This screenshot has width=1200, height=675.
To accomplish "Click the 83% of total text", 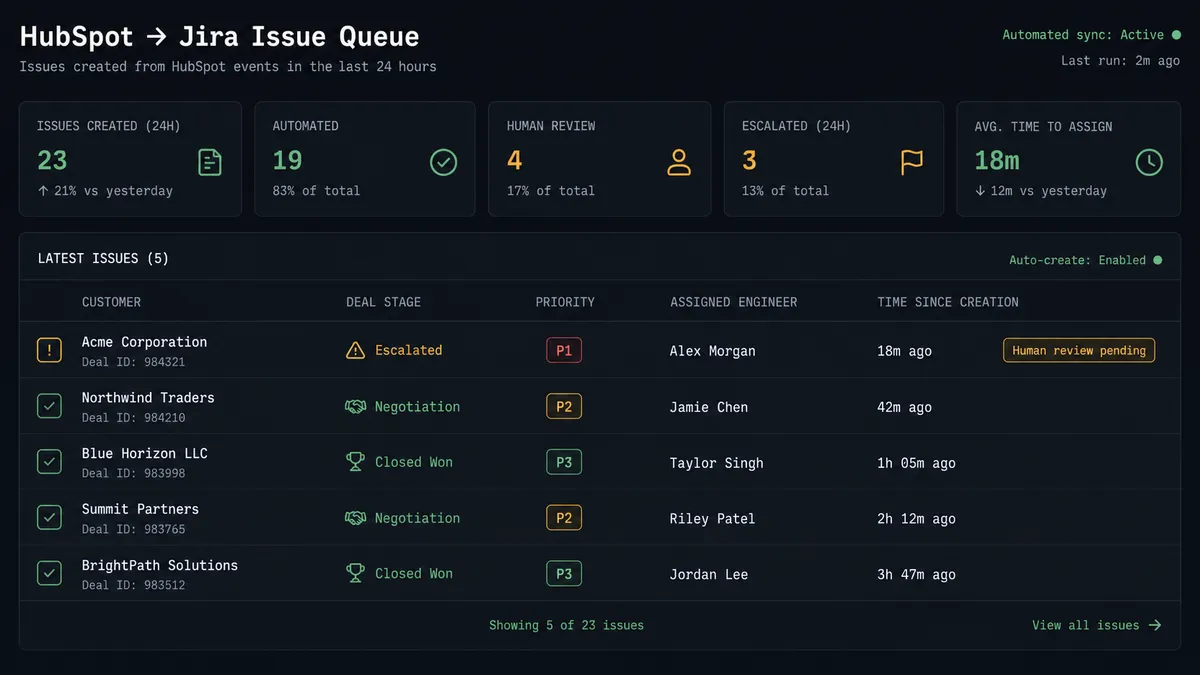I will tap(316, 191).
